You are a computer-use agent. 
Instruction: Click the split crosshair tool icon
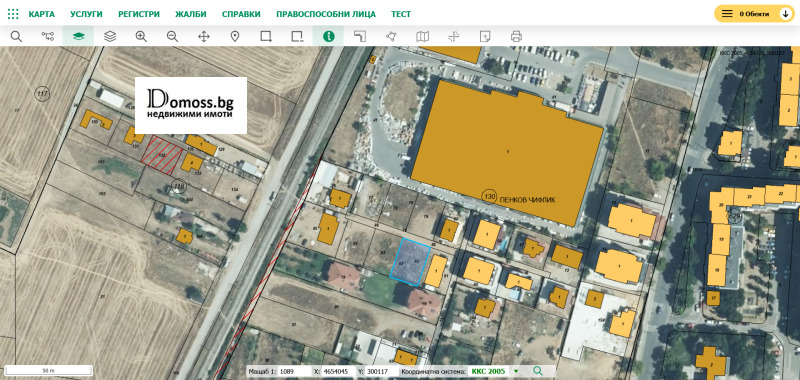(x=454, y=36)
